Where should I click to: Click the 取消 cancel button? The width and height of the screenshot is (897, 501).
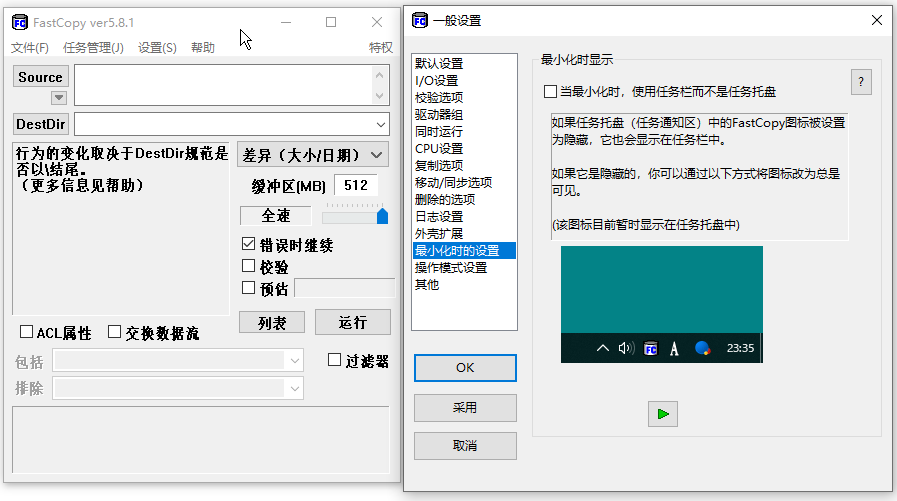click(x=465, y=446)
